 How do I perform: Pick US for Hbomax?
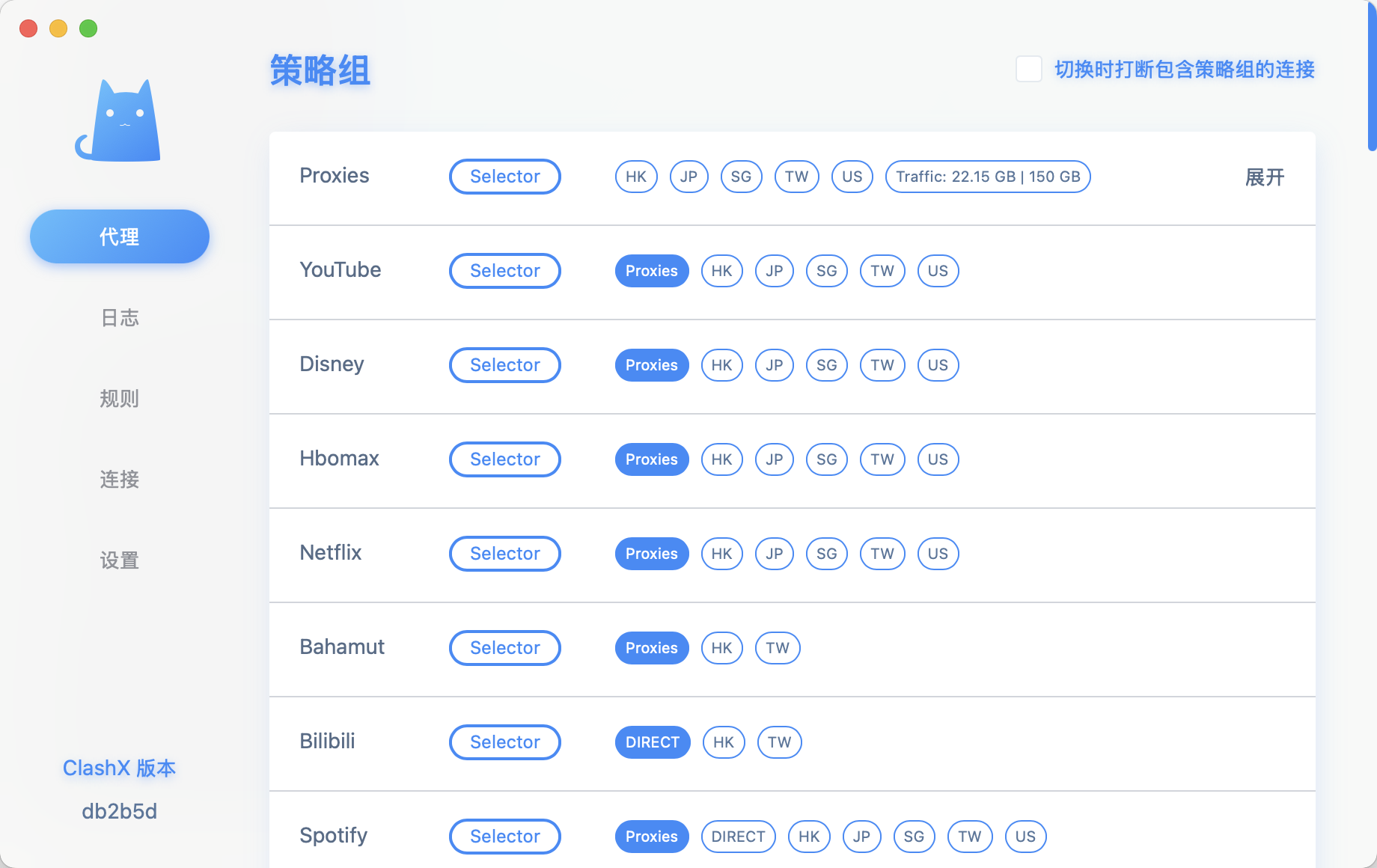click(x=938, y=459)
